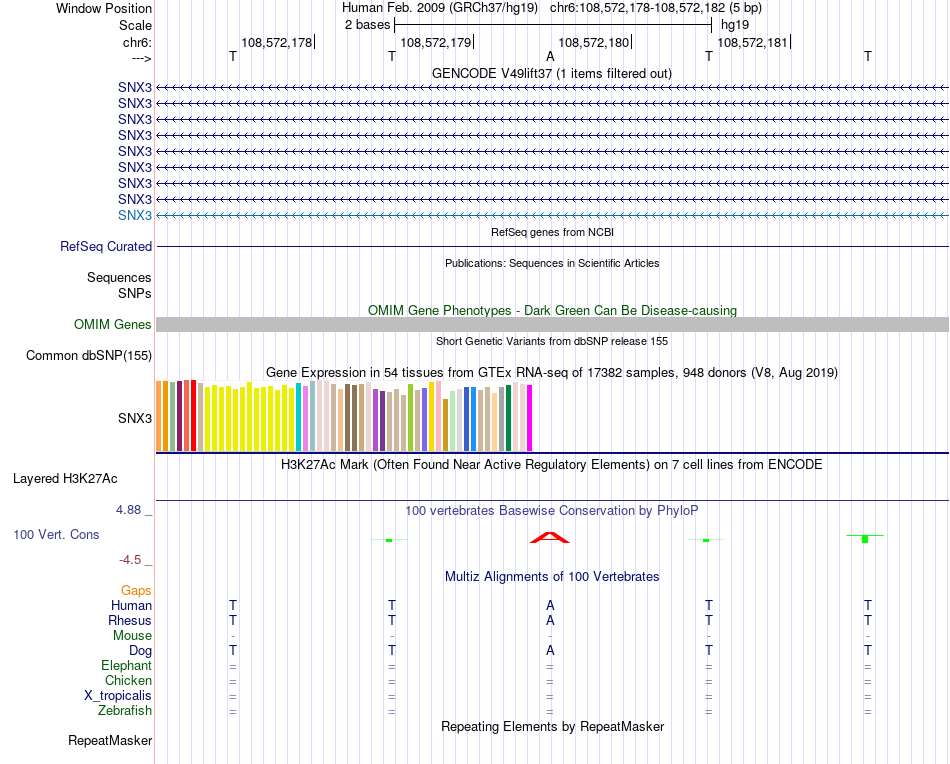Click the RefSeq Curated horizontal gene line
Image resolution: width=950 pixels, height=764 pixels.
click(553, 247)
